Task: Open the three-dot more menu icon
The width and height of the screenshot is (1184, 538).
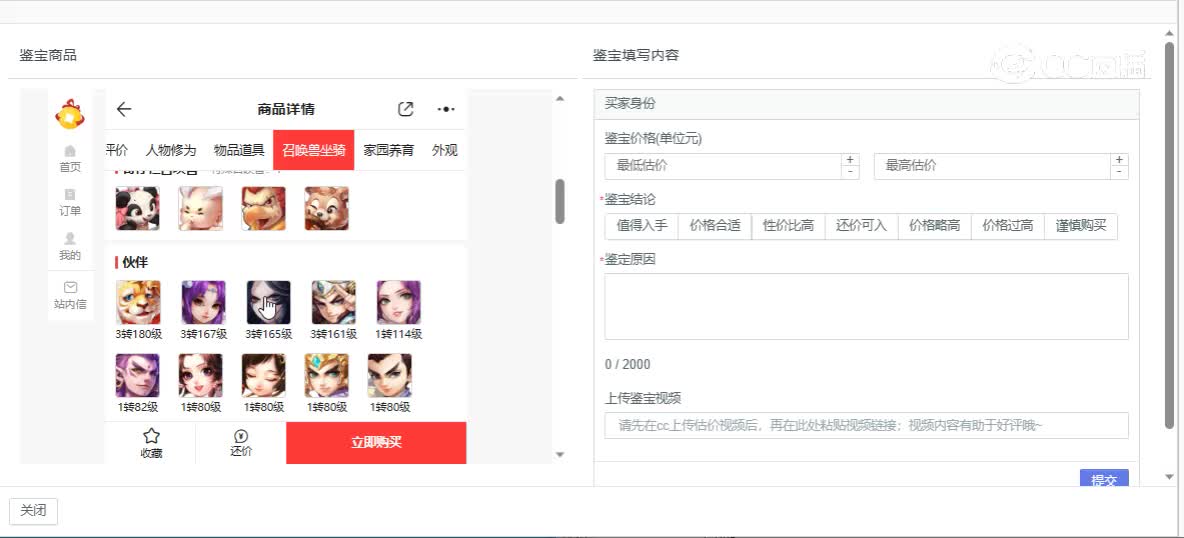Action: [446, 110]
